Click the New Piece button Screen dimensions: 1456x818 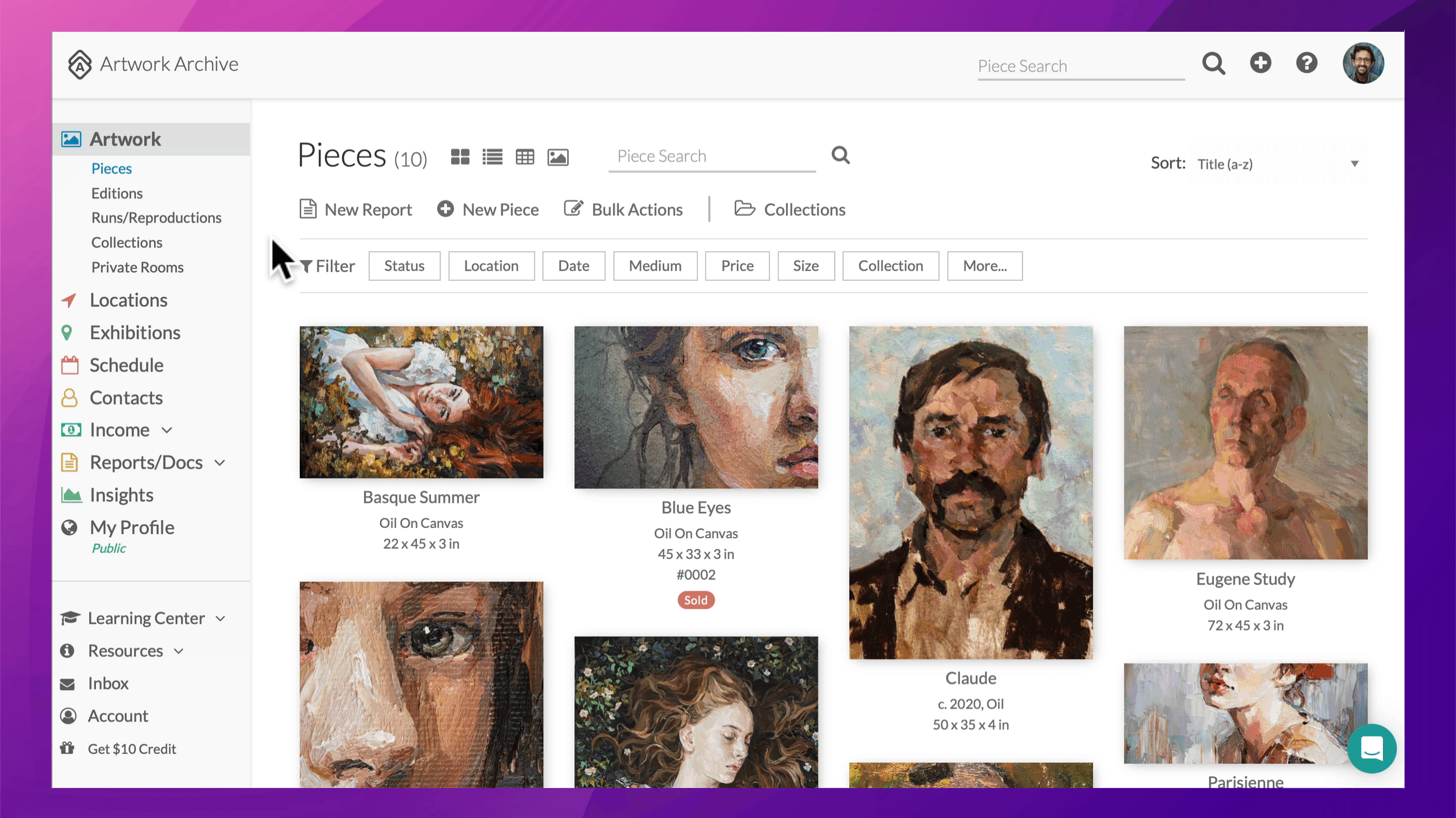pos(488,210)
